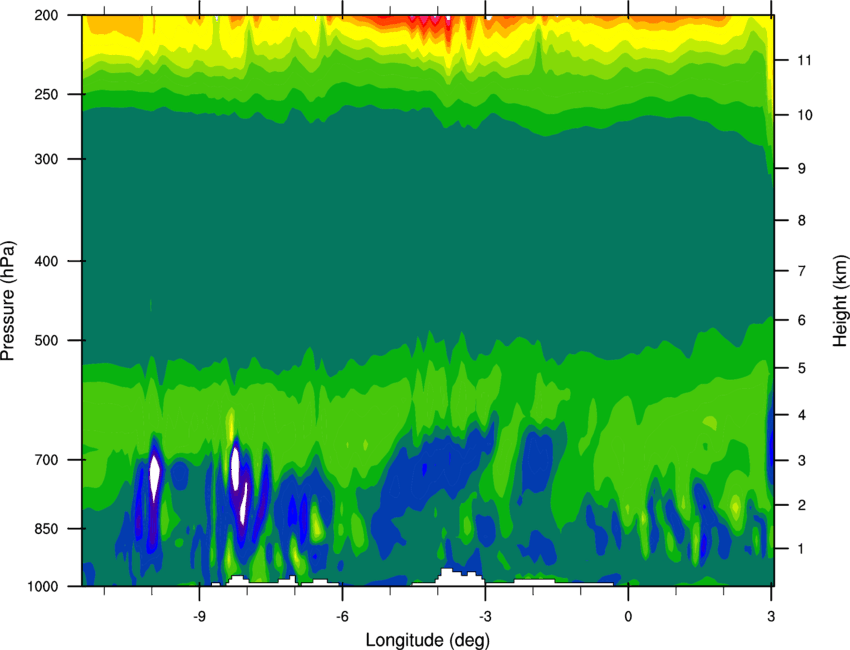Screen dimensions: 850x650
Task: Click the 250 pressure tick label
Action: (47, 94)
